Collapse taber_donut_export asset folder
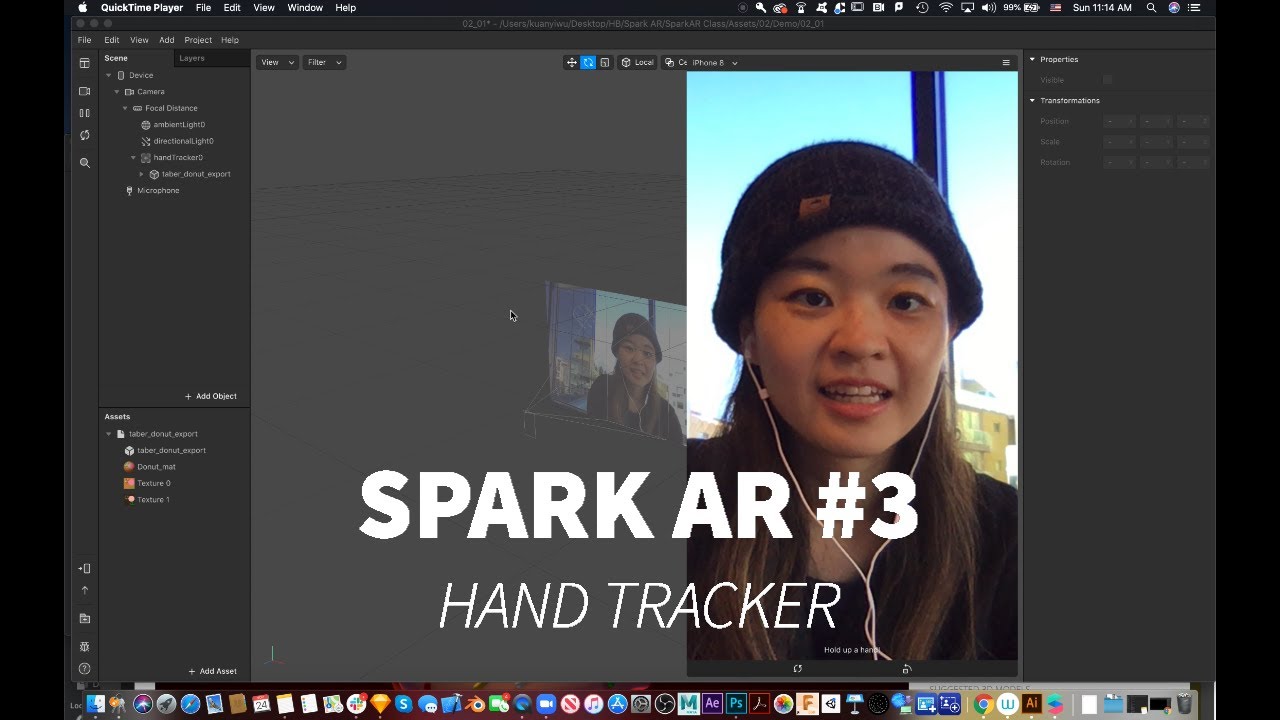This screenshot has width=1280, height=720. point(108,434)
